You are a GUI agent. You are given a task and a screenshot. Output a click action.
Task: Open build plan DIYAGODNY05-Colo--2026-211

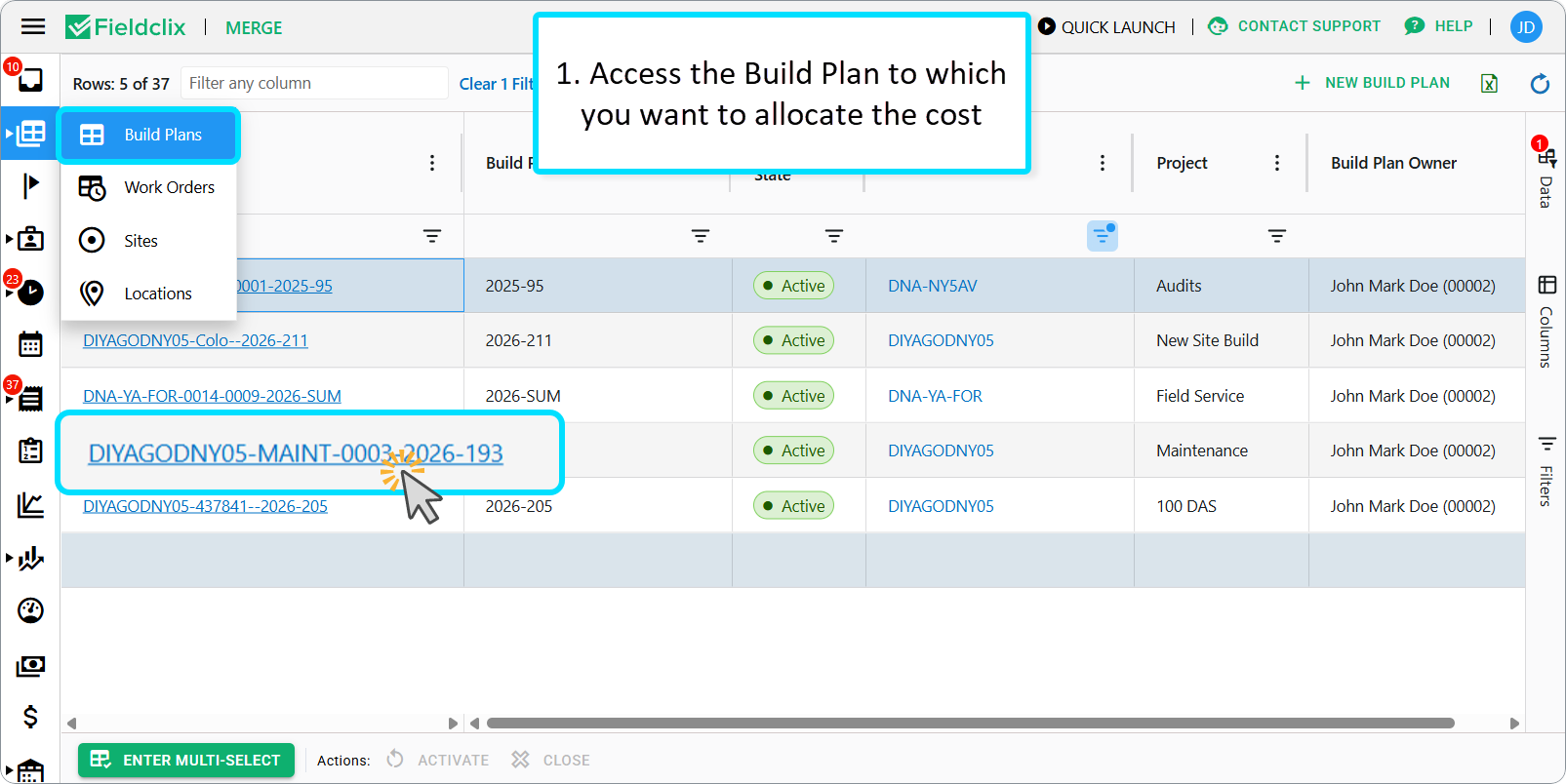click(195, 340)
